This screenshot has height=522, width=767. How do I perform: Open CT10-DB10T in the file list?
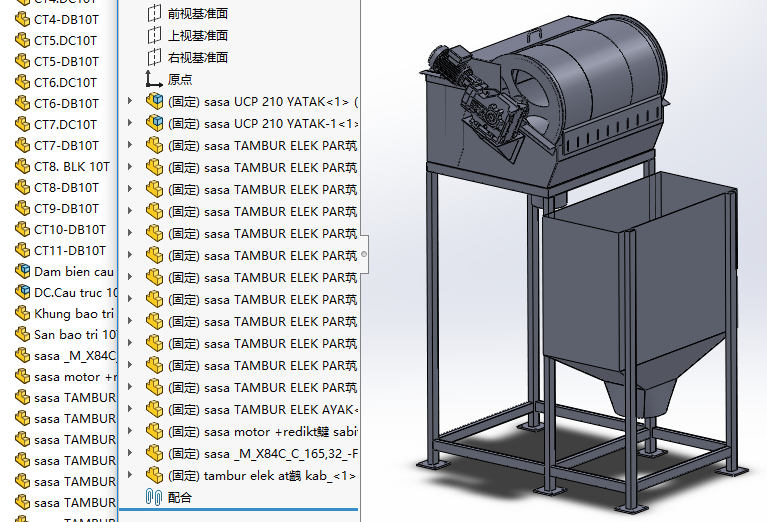click(70, 230)
